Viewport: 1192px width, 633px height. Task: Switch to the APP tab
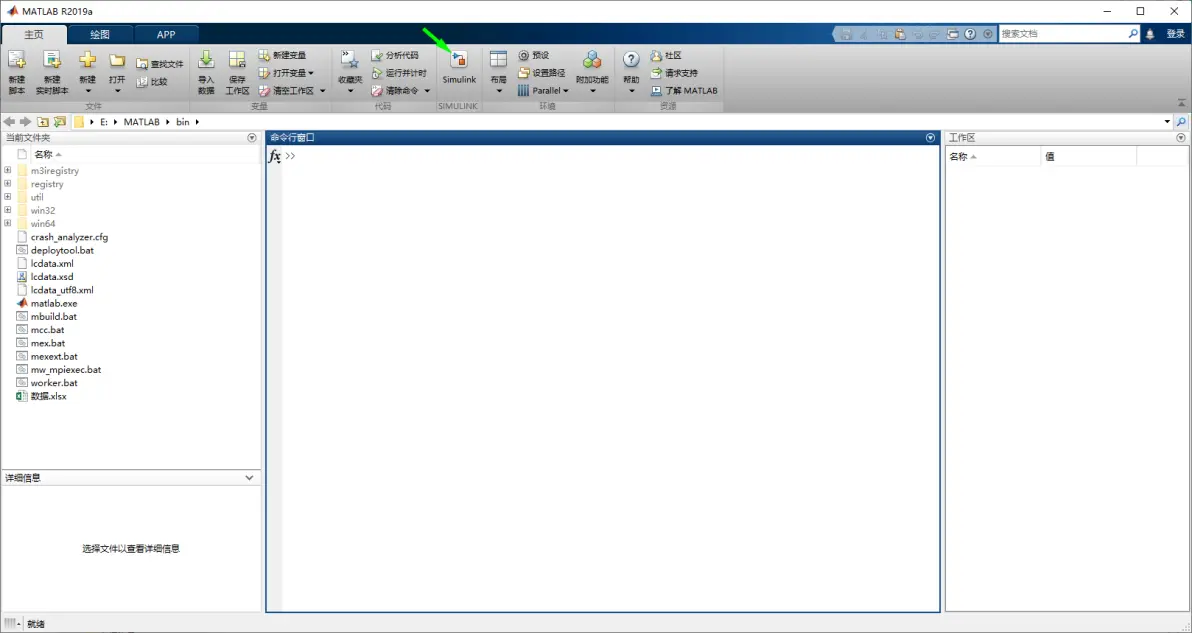tap(166, 34)
